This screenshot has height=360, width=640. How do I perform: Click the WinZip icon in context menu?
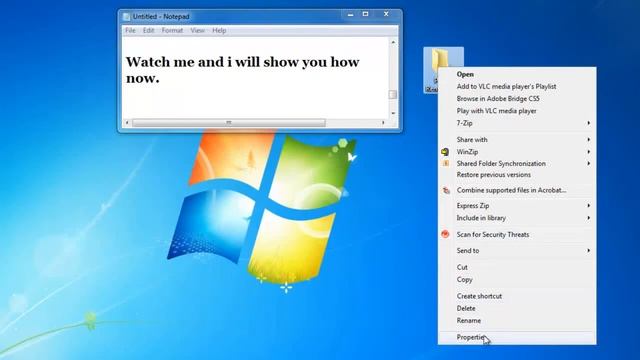point(445,152)
